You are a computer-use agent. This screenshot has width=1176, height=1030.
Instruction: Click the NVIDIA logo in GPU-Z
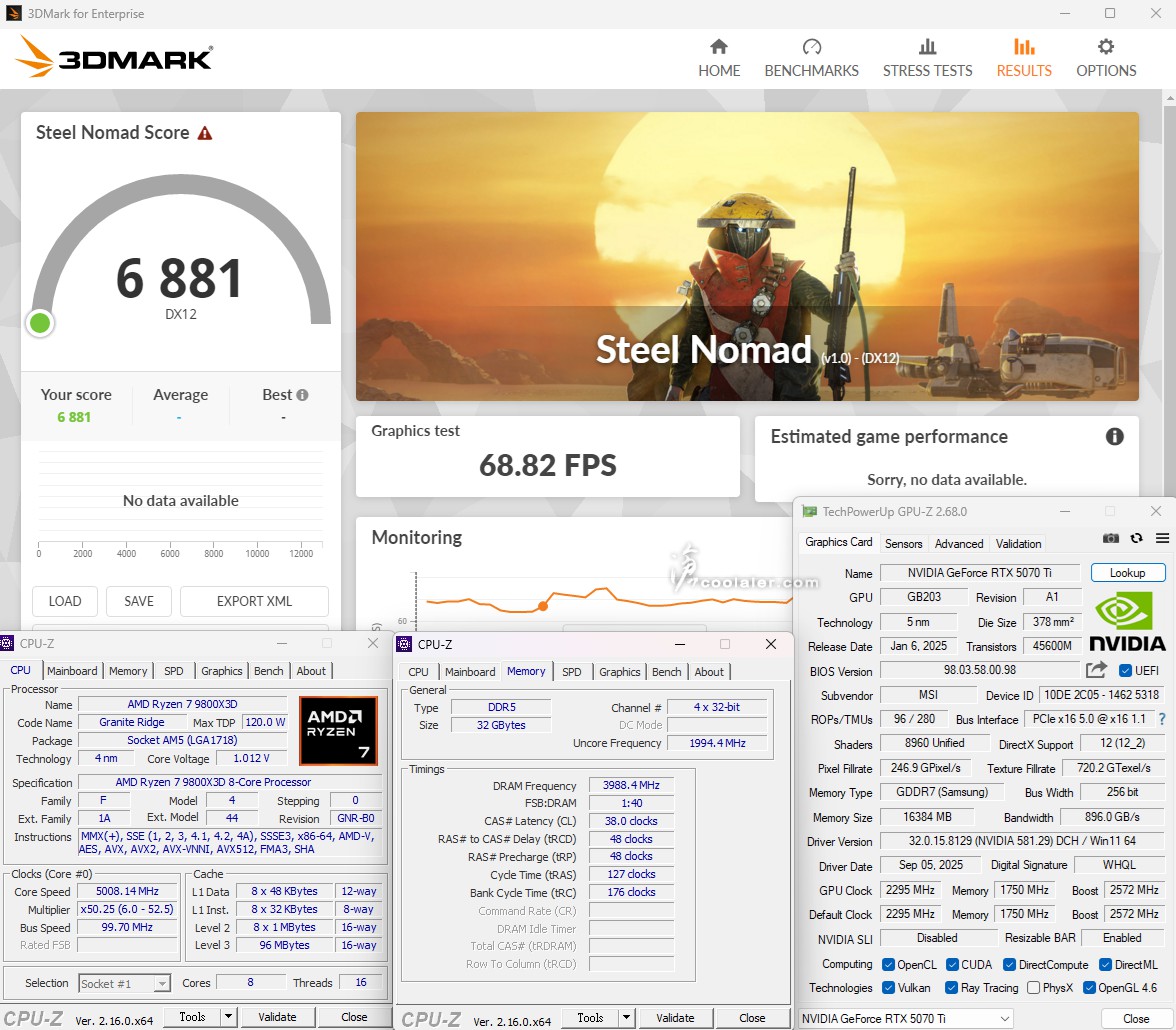1127,622
